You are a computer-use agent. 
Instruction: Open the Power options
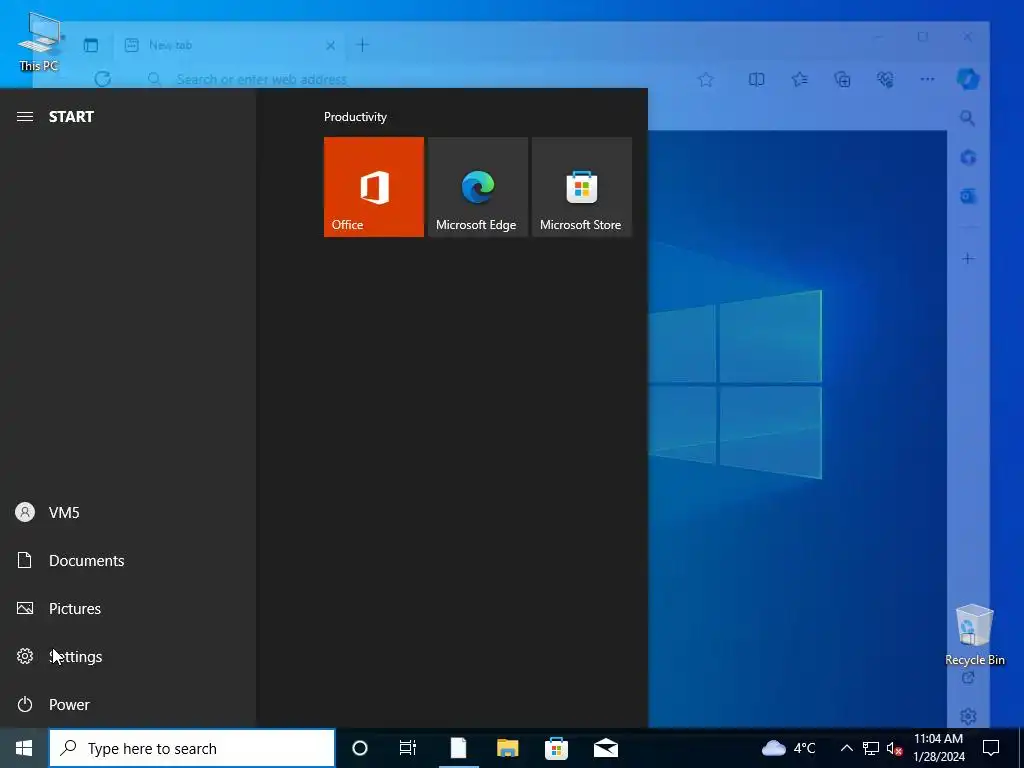click(x=128, y=705)
